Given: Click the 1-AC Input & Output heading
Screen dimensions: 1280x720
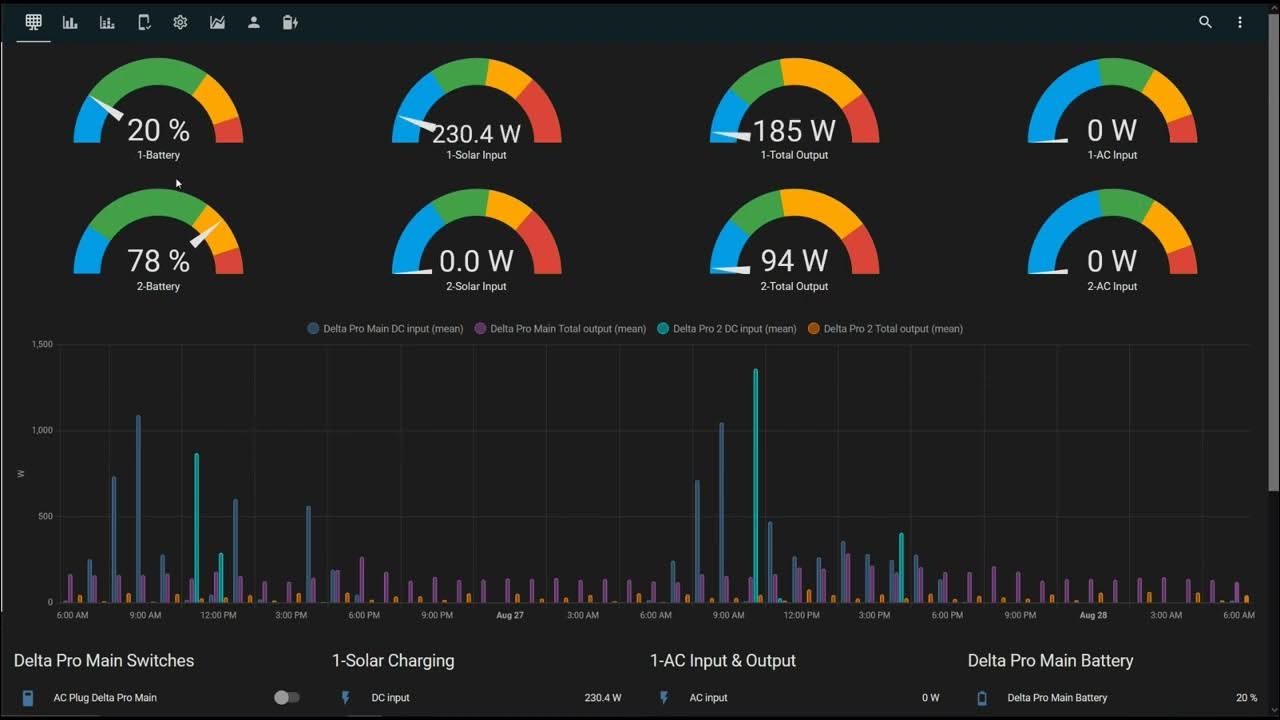Looking at the screenshot, I should pos(723,661).
